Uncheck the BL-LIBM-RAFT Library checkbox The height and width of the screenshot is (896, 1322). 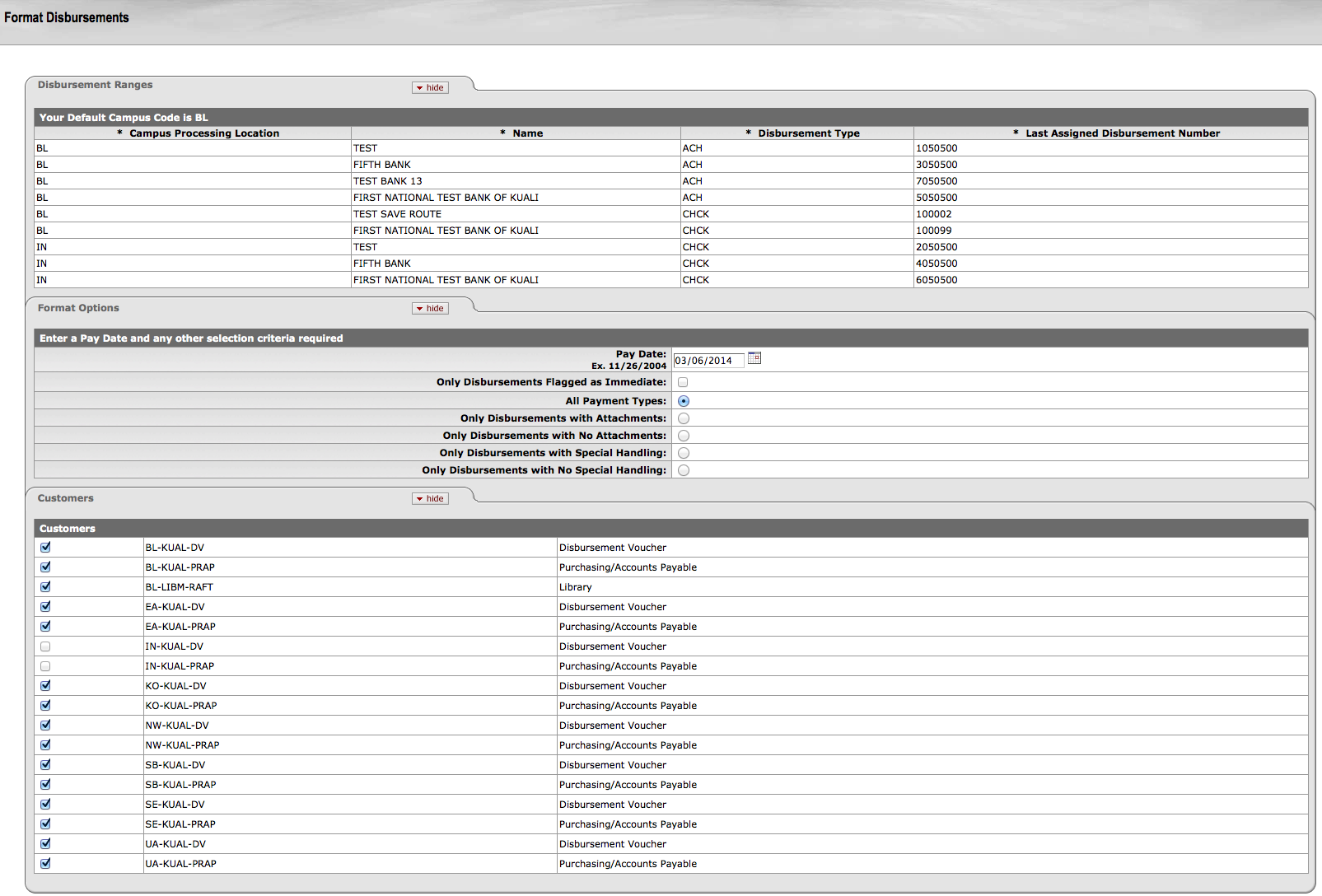(x=45, y=587)
